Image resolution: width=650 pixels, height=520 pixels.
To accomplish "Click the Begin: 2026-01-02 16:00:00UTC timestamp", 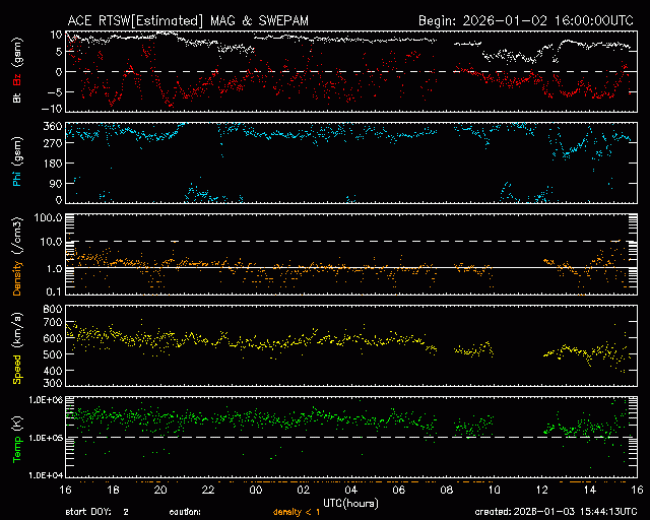I will tap(526, 21).
